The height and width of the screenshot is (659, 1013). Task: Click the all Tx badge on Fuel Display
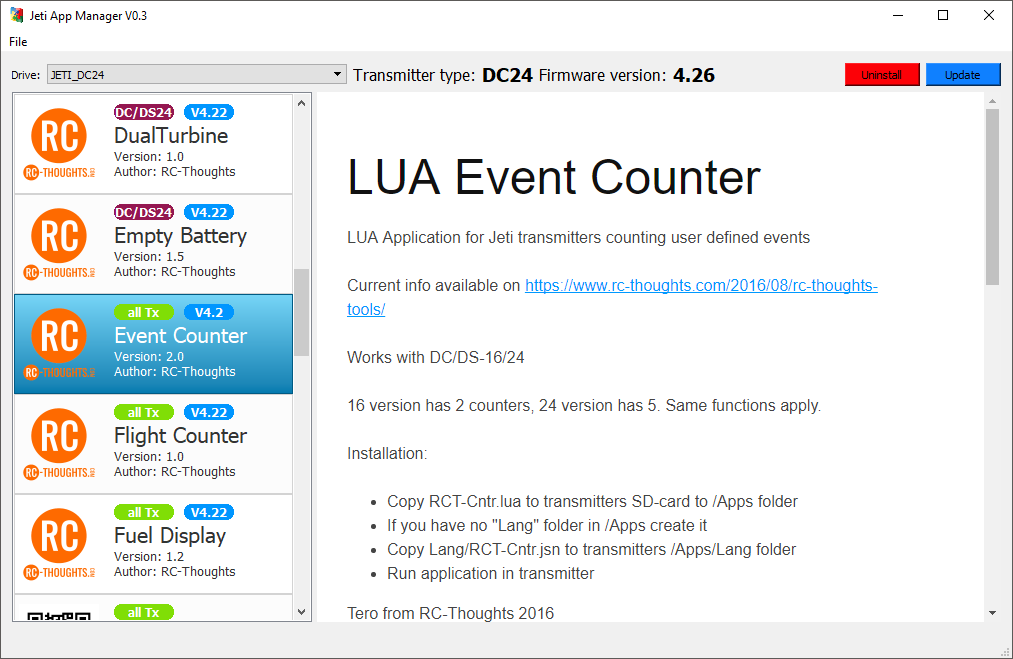(x=143, y=512)
